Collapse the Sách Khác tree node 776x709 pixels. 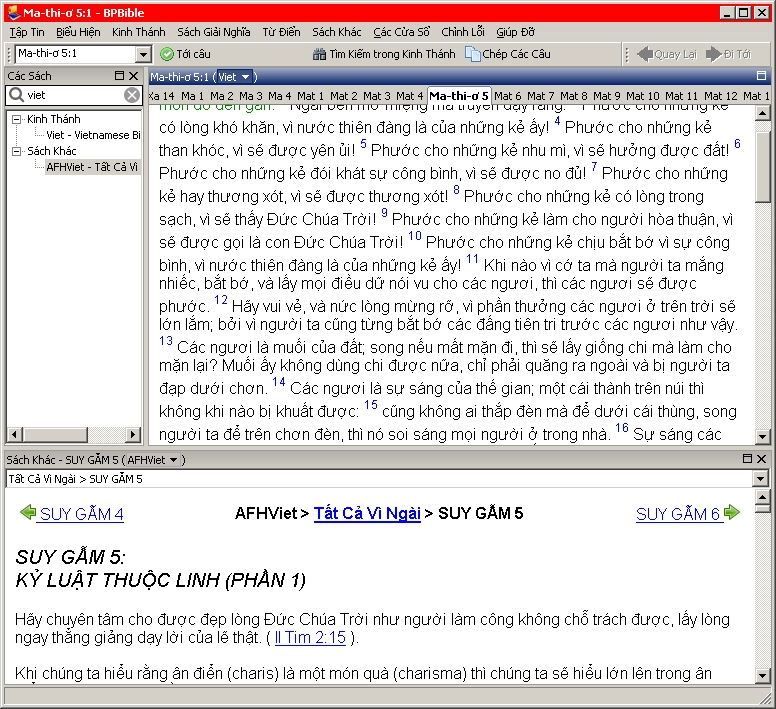16,151
